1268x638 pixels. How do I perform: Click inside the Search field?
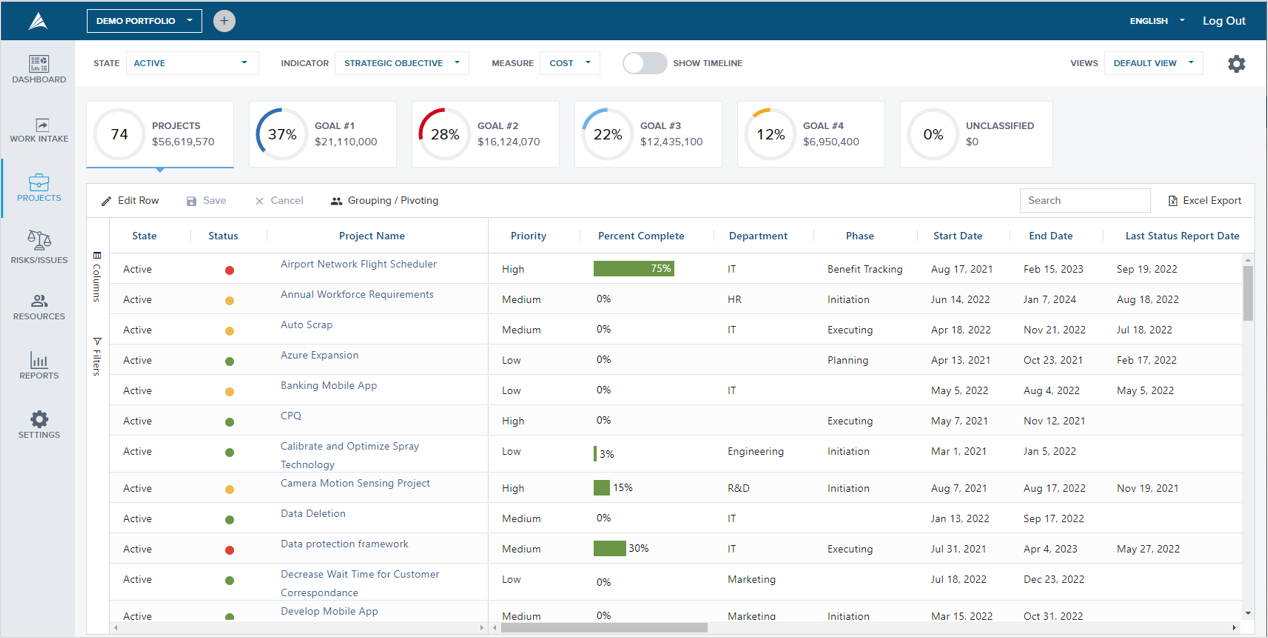(1084, 200)
